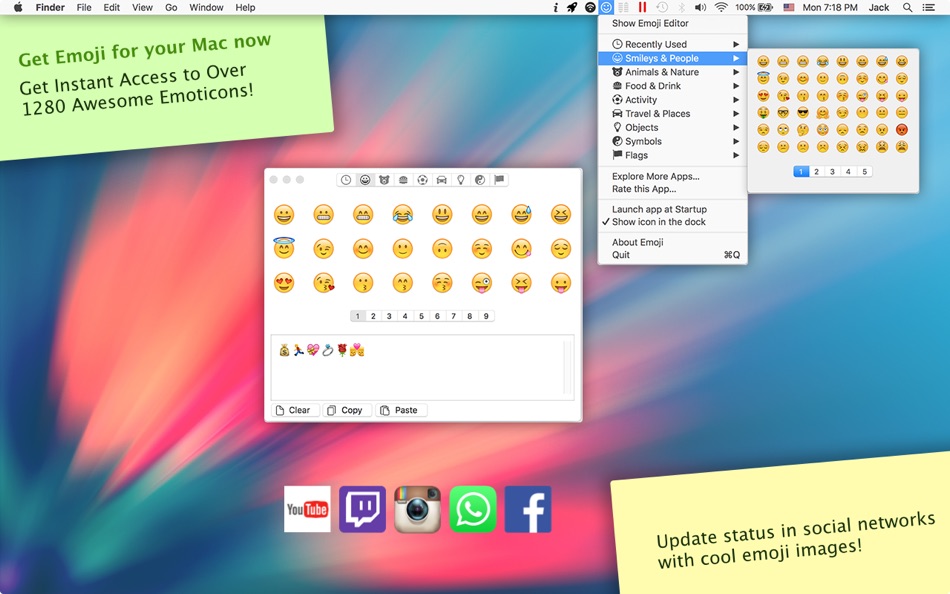This screenshot has height=594, width=950.
Task: Open the volume control in menu bar
Action: pos(700,7)
